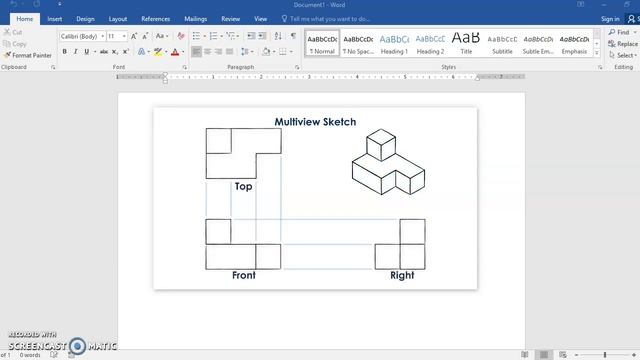
Task: Open the Home tab
Action: pyautogui.click(x=24, y=19)
